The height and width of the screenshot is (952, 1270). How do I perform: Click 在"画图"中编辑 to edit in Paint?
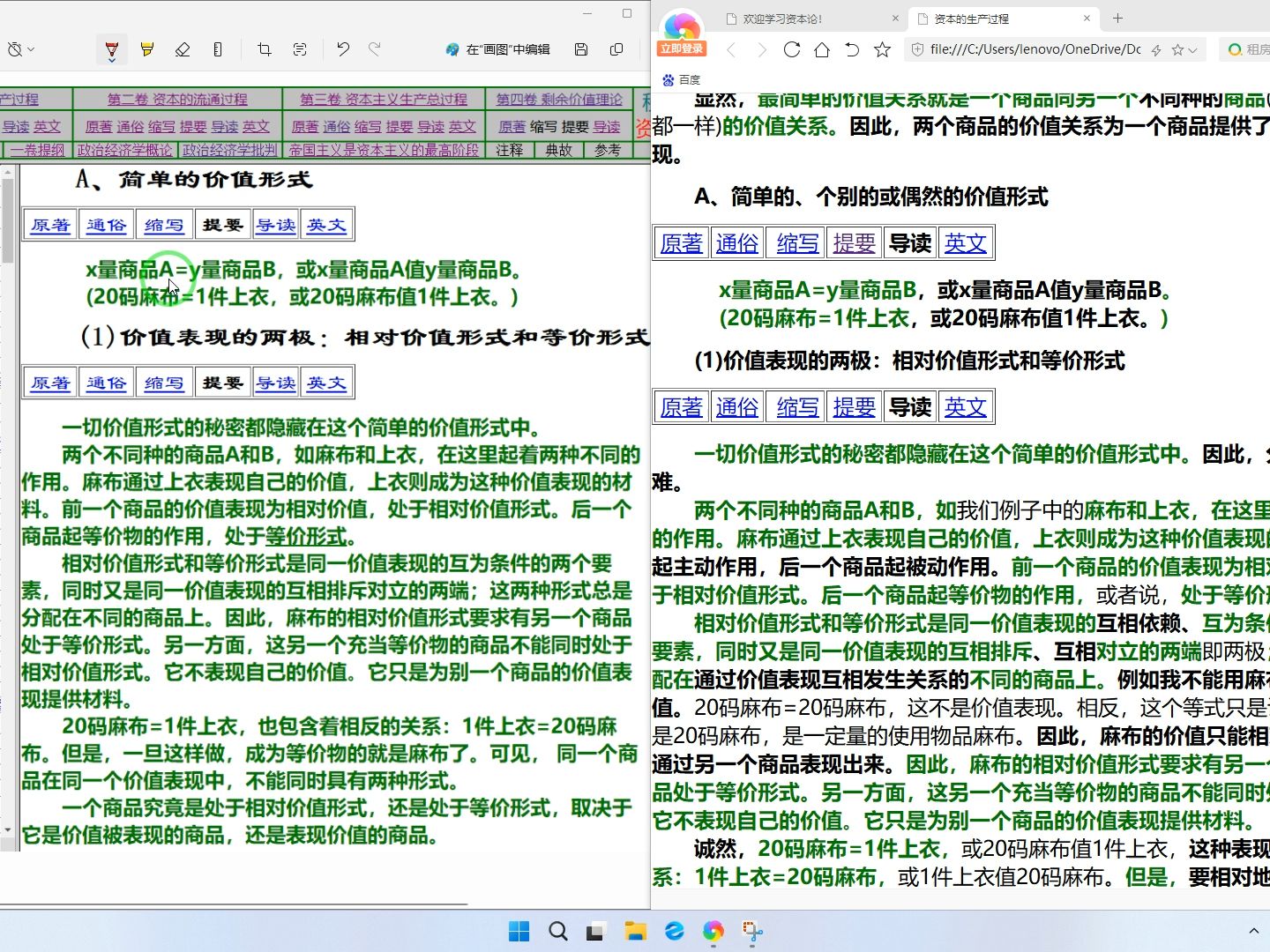497,49
